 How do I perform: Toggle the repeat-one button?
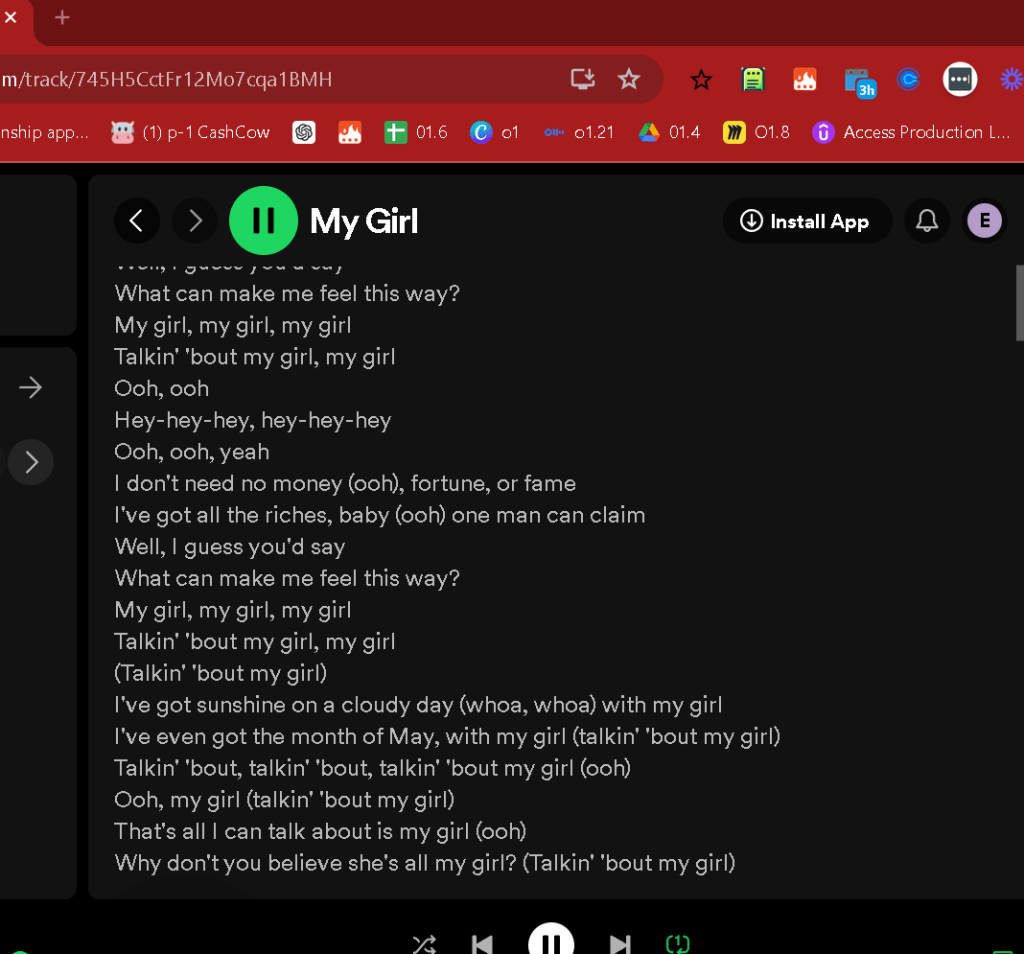(678, 945)
